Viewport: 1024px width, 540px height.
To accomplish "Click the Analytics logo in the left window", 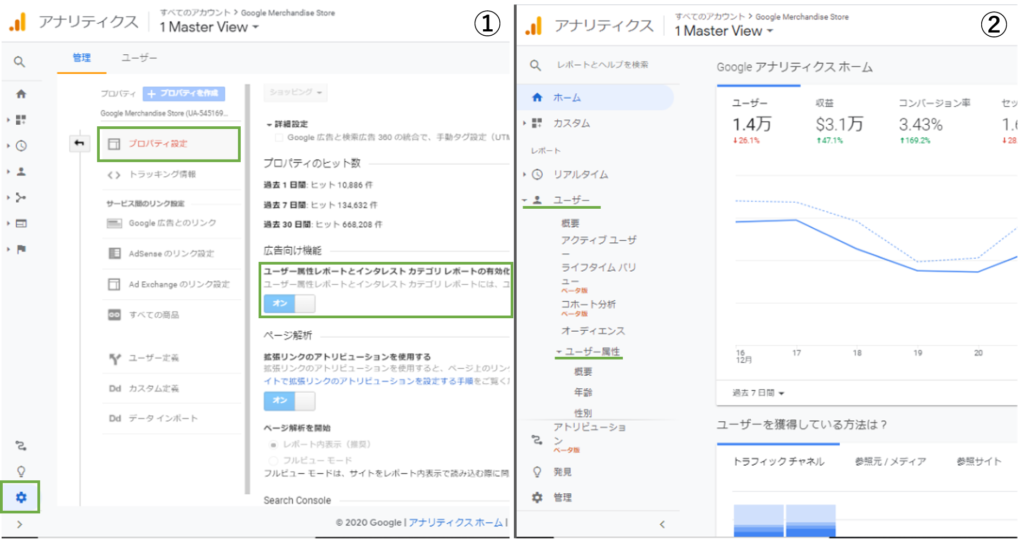I will [18, 22].
